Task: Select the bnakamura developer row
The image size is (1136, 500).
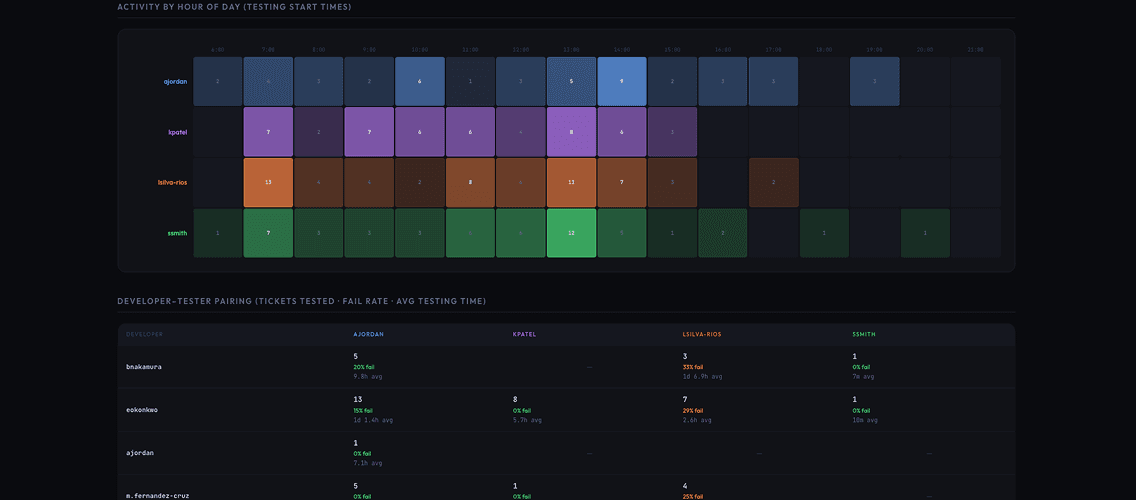Action: pos(567,367)
